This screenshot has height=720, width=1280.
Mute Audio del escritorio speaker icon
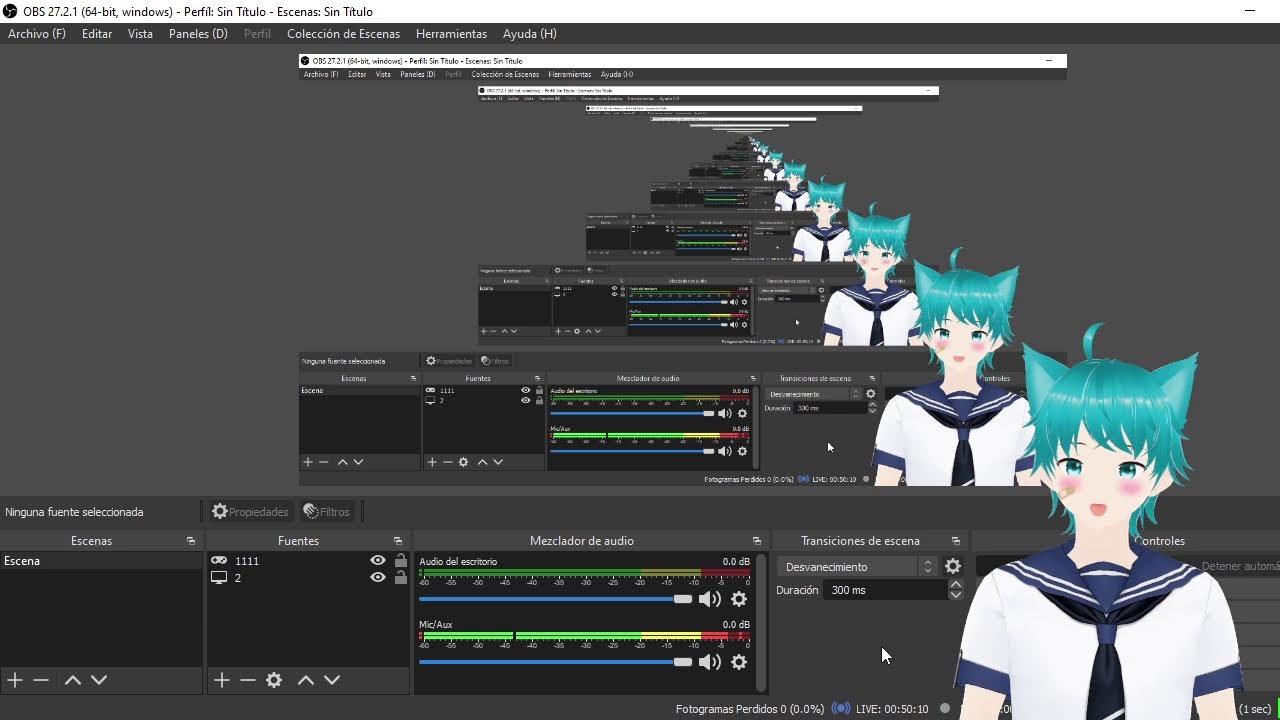click(709, 599)
